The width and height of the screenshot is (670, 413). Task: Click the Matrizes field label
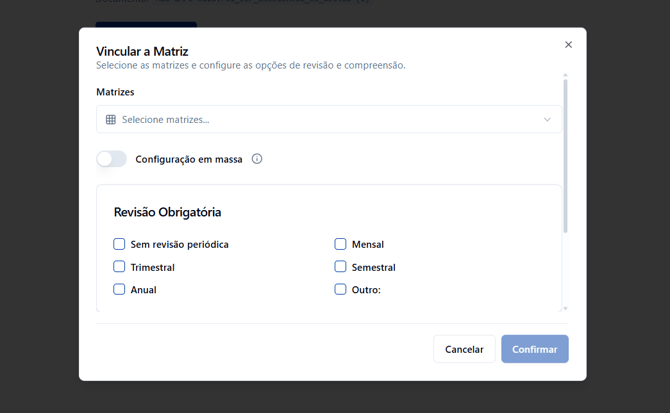(115, 92)
